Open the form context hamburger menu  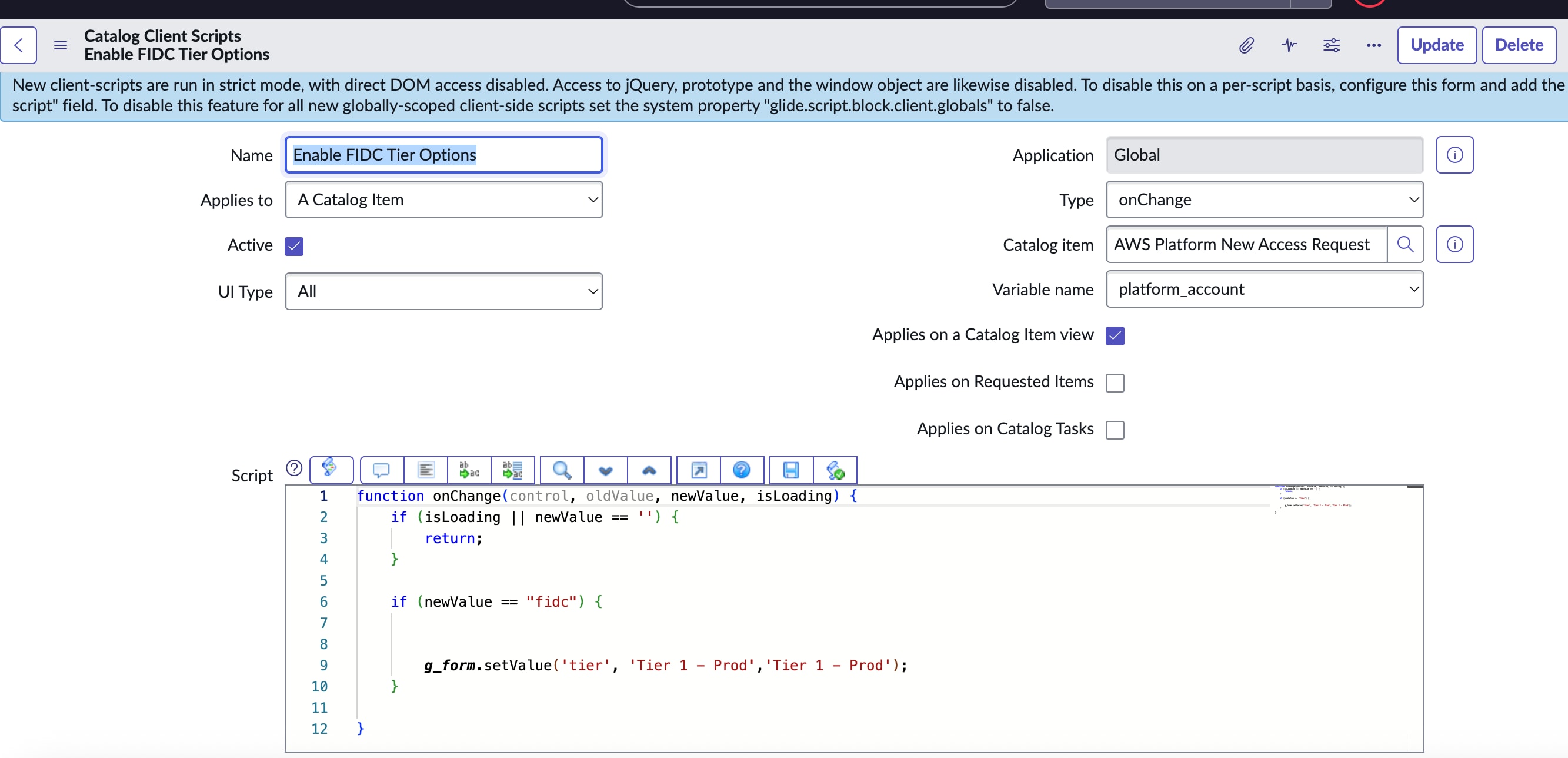(60, 45)
